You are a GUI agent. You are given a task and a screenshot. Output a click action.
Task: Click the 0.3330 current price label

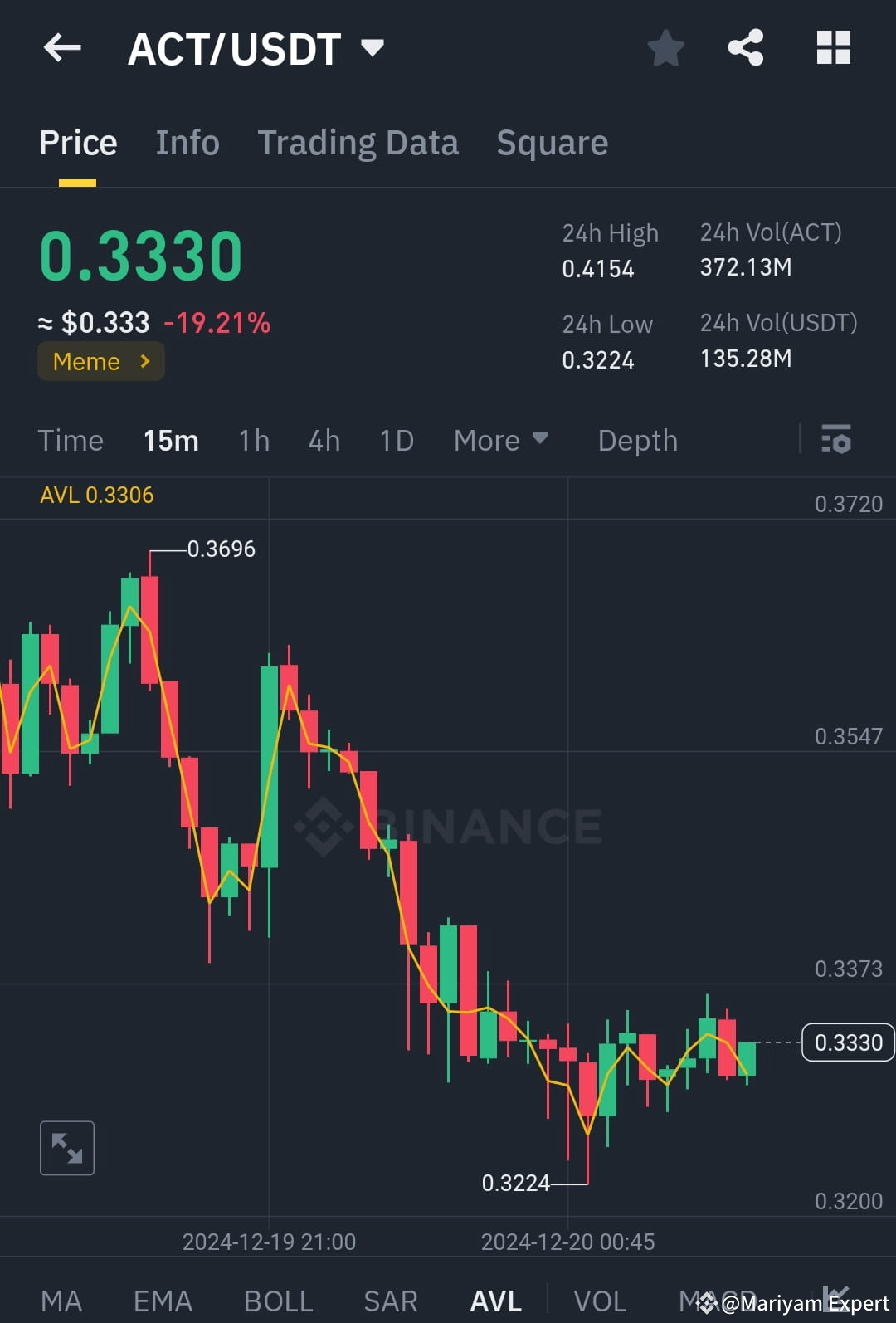(847, 1042)
